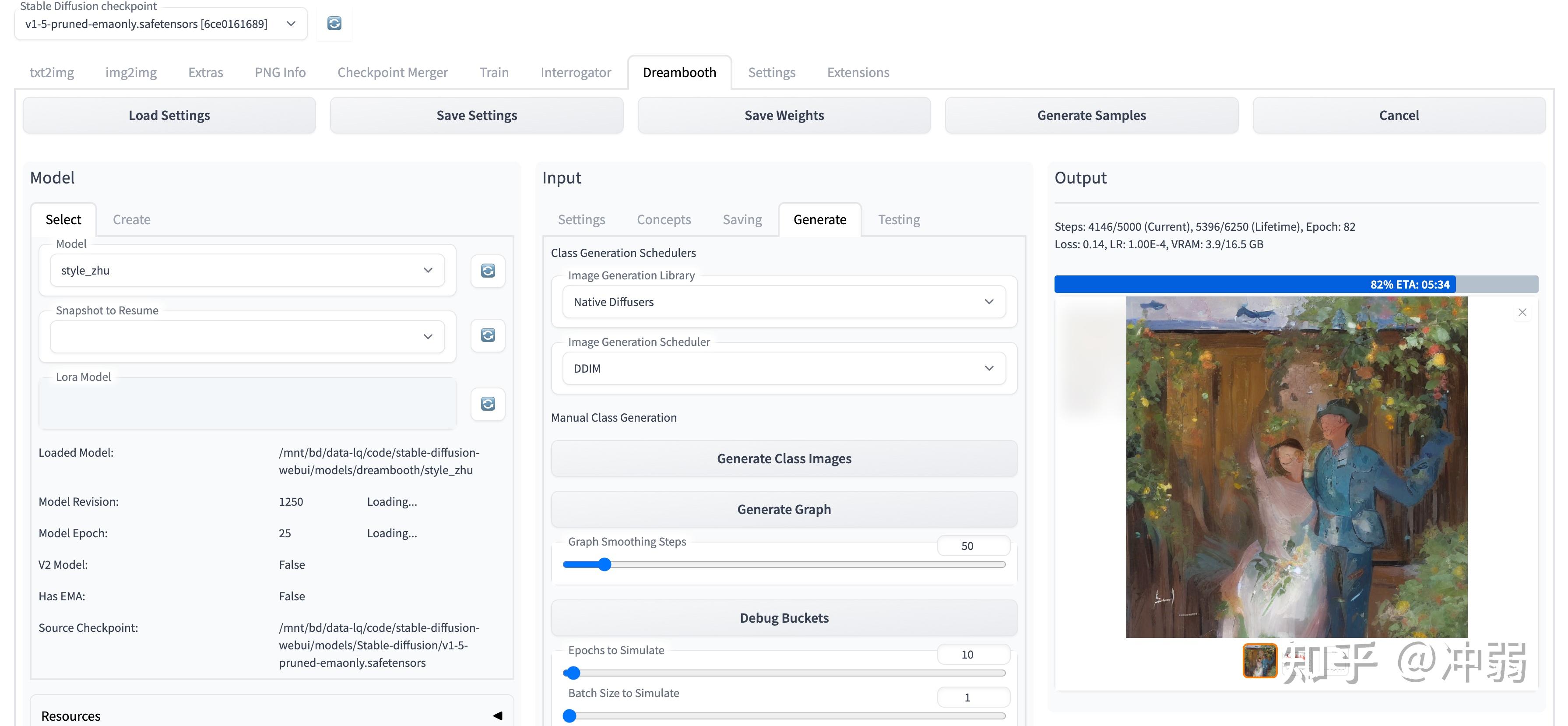Open the Extensions tab
This screenshot has height=726, width=1568.
tap(858, 73)
